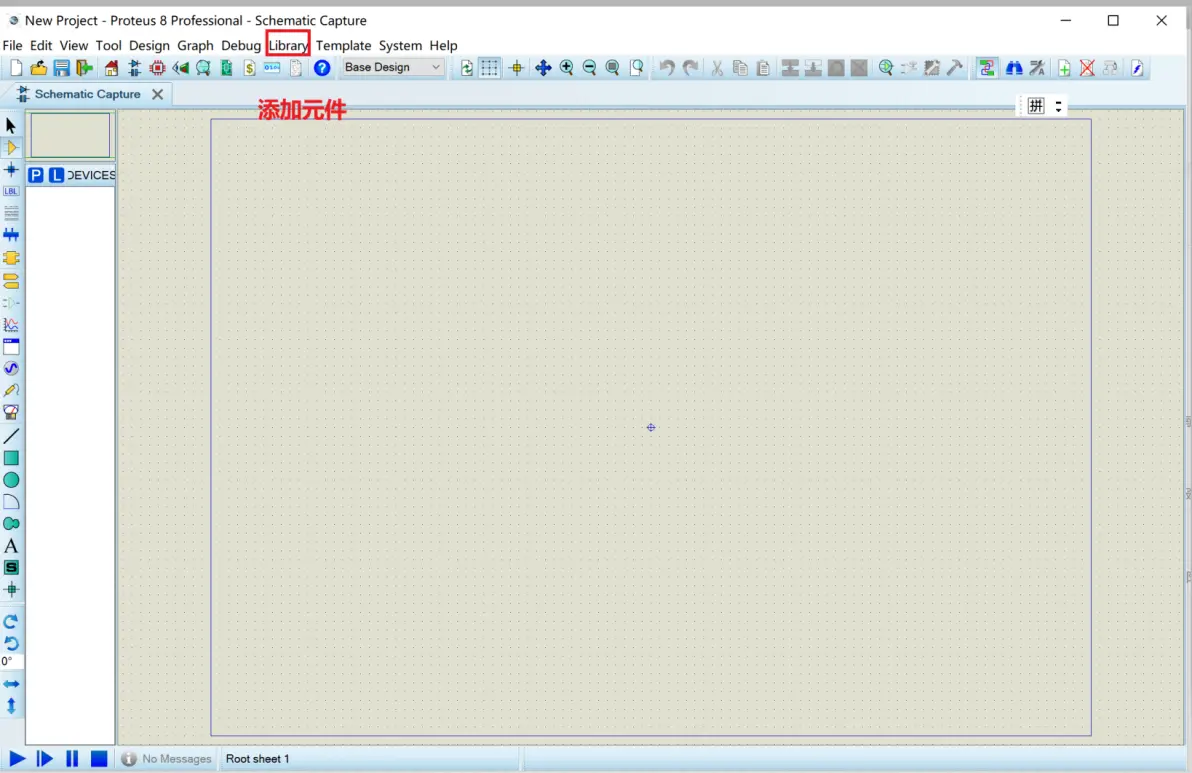Open a project with the folder icon

pyautogui.click(x=38, y=68)
